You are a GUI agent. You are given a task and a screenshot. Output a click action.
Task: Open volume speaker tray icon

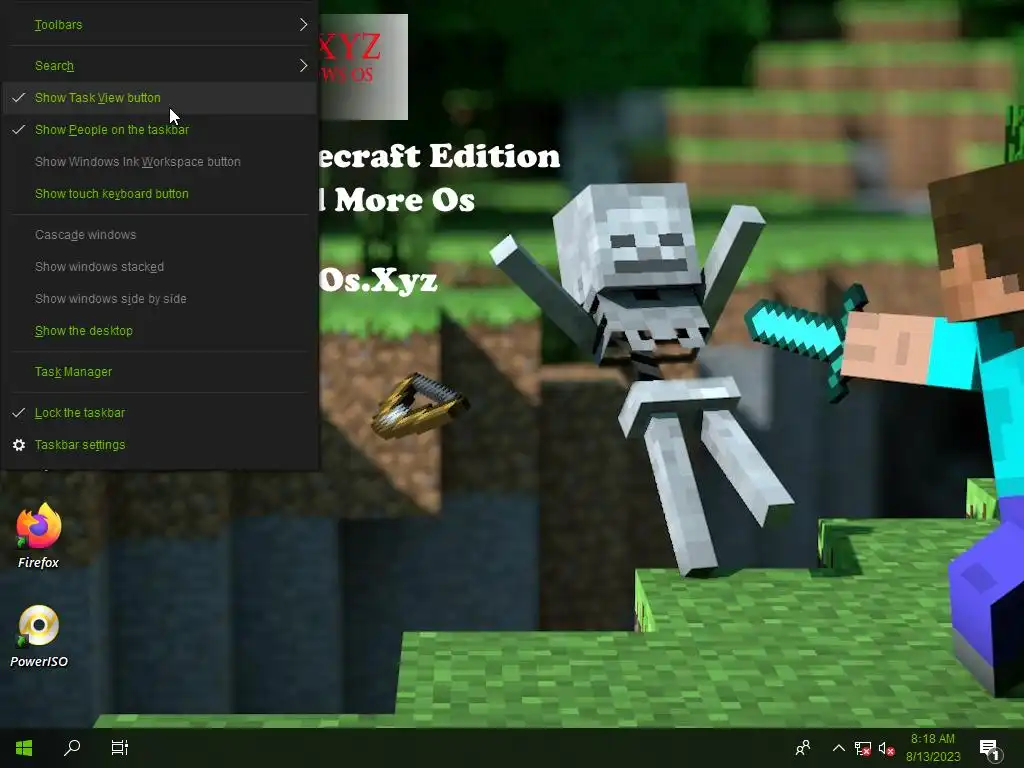pyautogui.click(x=886, y=748)
